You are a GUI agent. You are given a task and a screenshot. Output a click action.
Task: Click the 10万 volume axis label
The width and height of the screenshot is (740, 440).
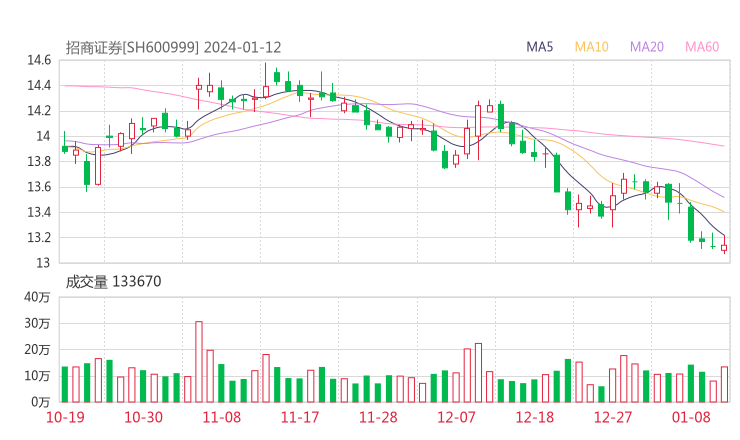click(x=37, y=376)
